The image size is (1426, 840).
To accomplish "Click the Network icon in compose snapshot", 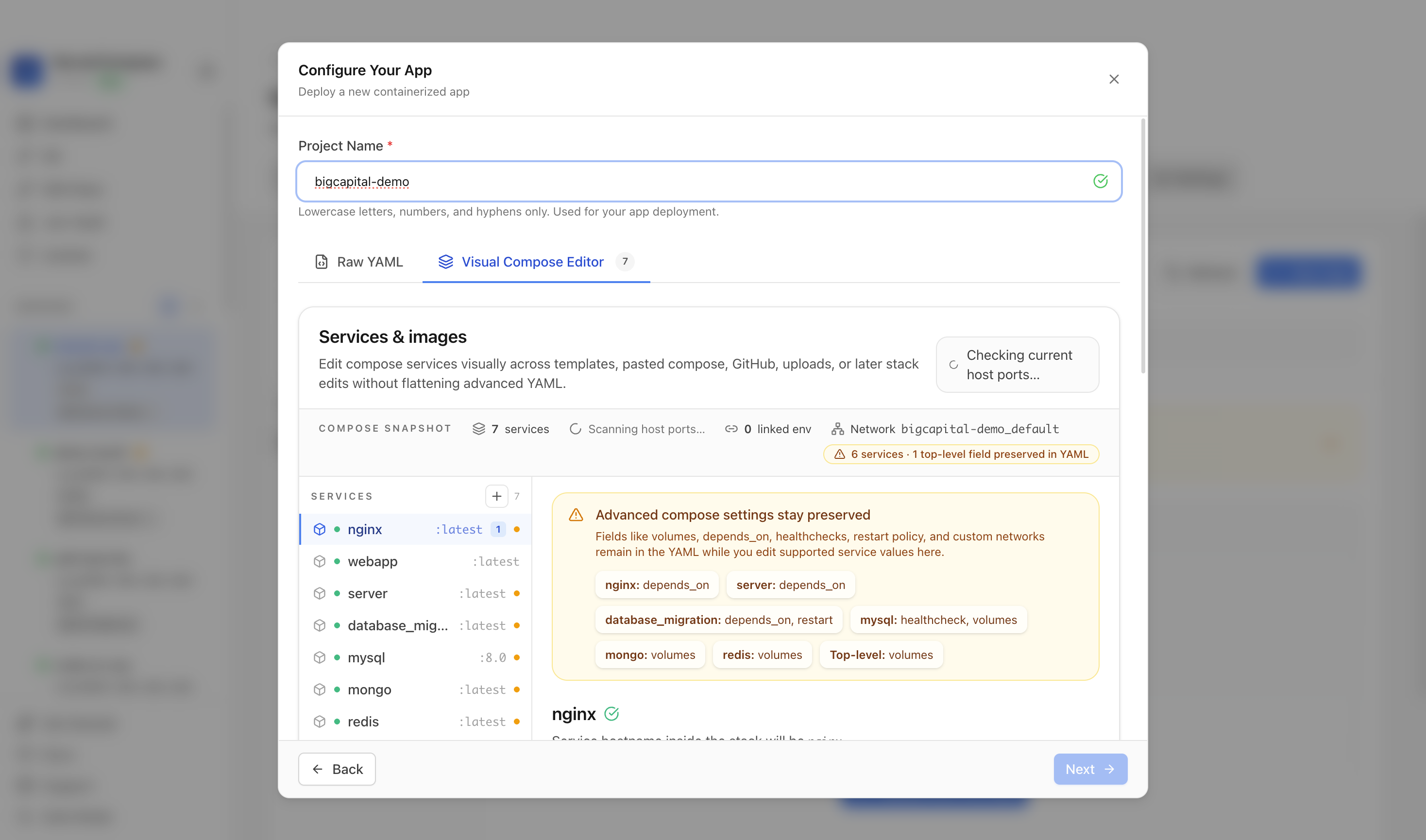I will tap(837, 428).
